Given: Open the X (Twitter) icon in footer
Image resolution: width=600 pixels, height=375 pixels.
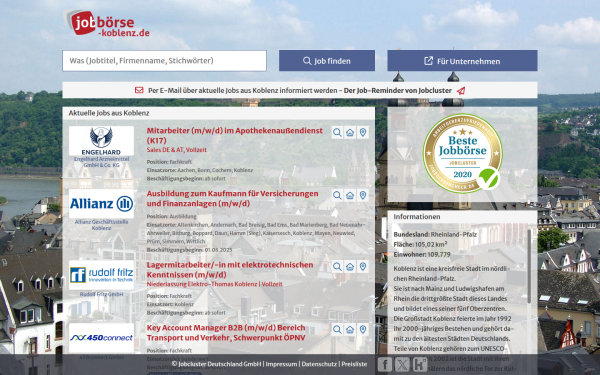Looking at the screenshot, I should point(402,364).
